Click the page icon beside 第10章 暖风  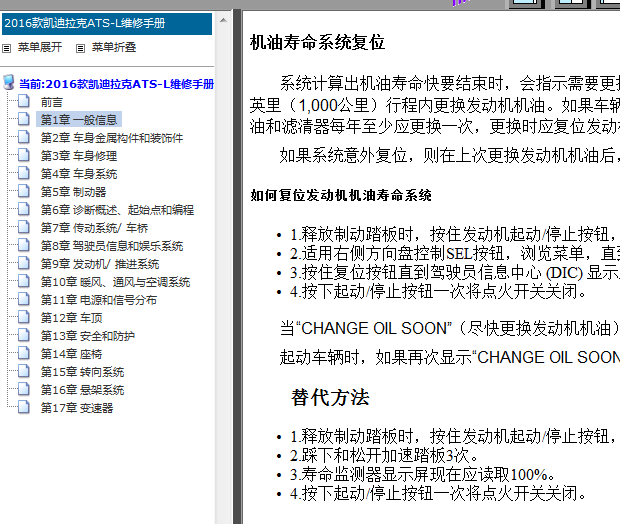pyautogui.click(x=24, y=281)
